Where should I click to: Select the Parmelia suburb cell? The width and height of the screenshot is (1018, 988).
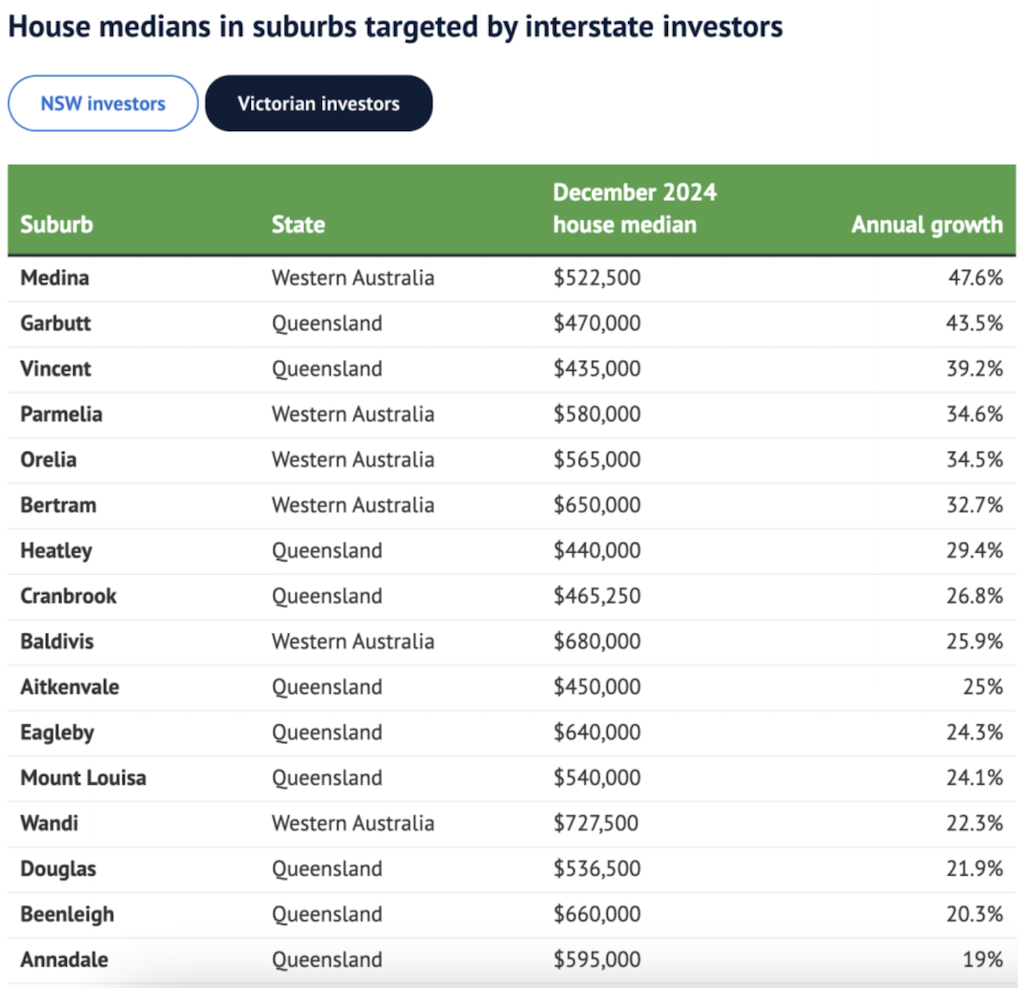(61, 414)
